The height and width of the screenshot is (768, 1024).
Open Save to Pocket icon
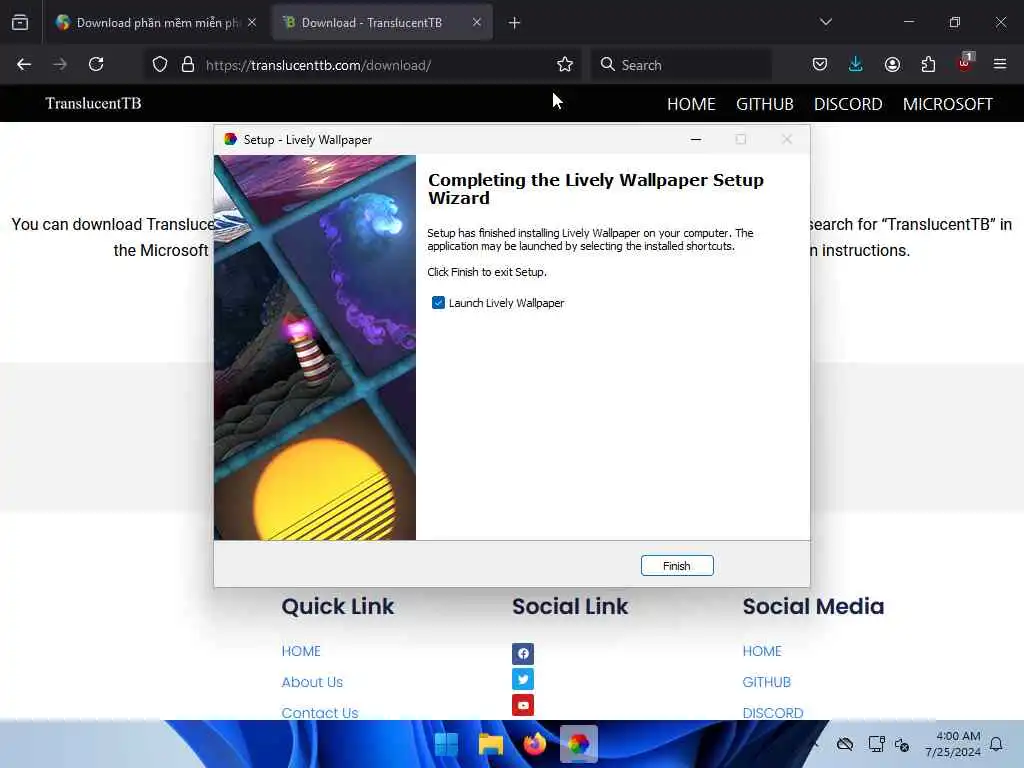[820, 65]
